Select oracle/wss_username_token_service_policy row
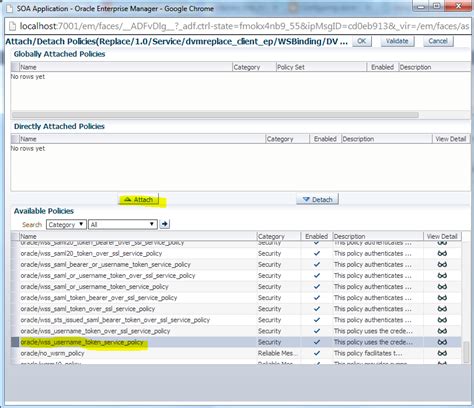The height and width of the screenshot is (408, 474). click(x=236, y=342)
